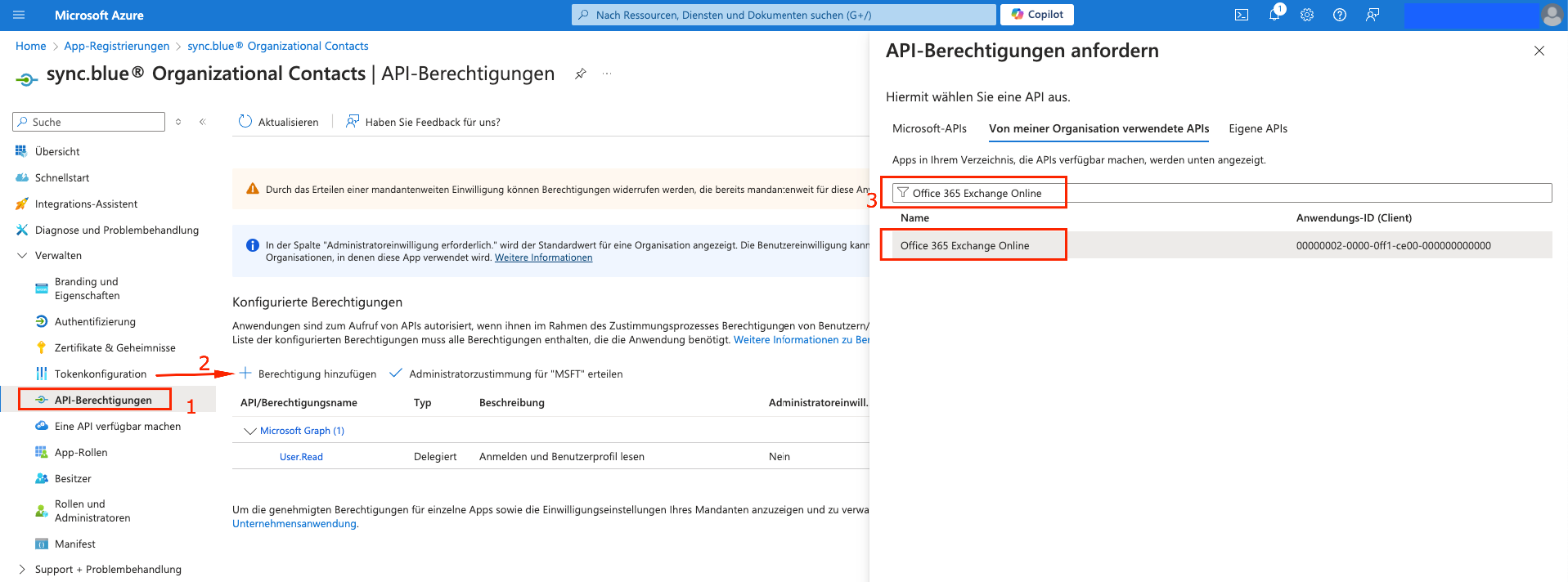Open Eine API verfügbar machen menu item

click(x=118, y=426)
